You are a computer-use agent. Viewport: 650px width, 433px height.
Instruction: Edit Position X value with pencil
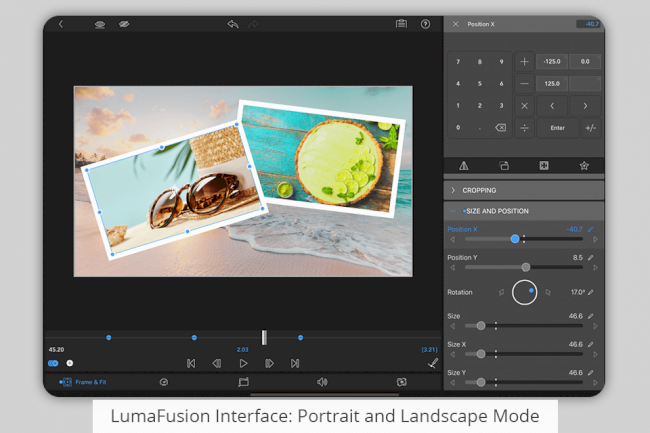591,229
